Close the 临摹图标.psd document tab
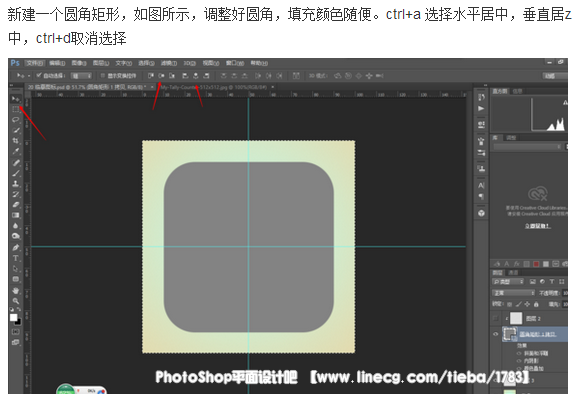 point(152,87)
